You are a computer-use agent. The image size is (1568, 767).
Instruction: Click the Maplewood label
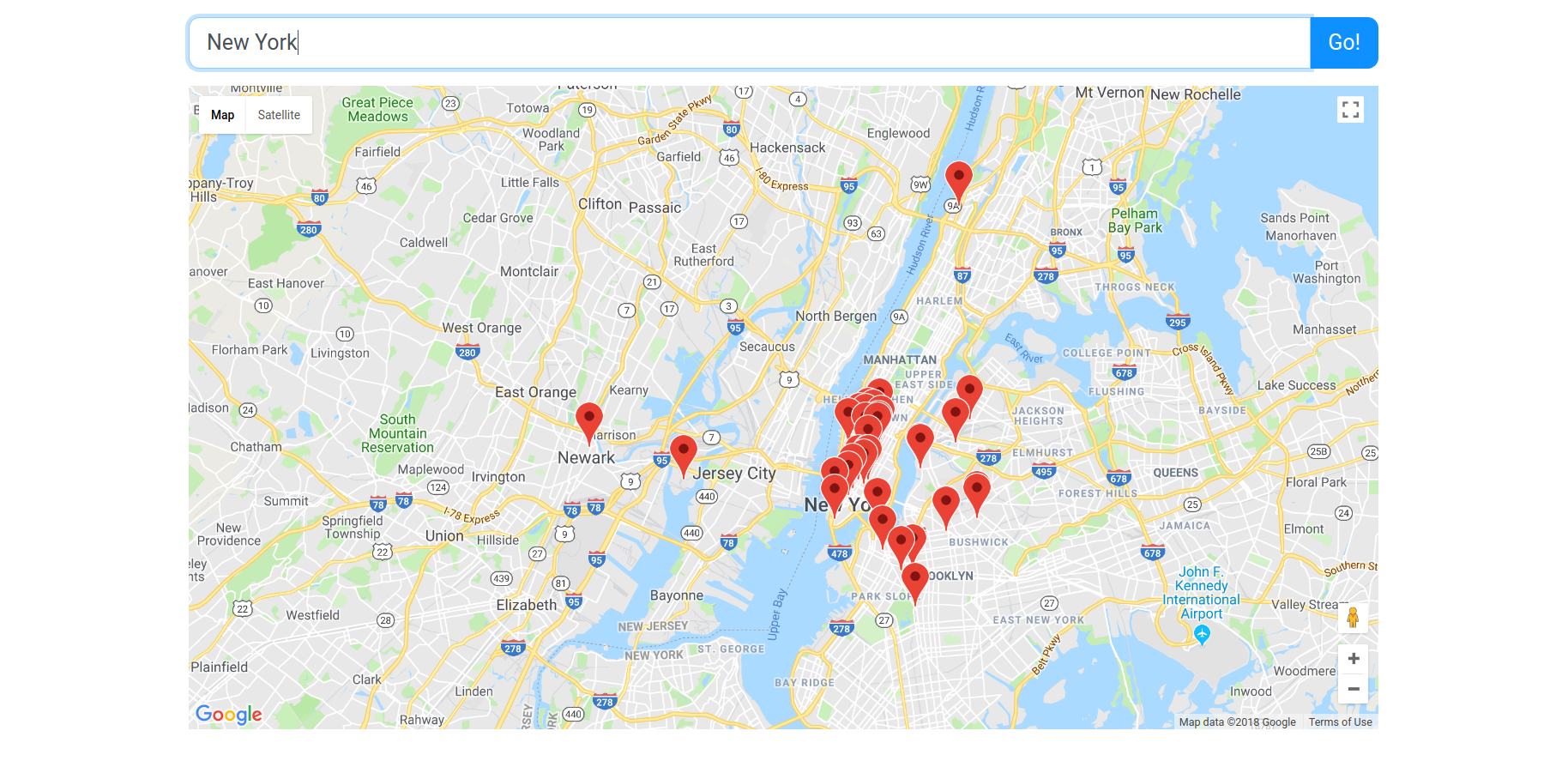coord(431,469)
